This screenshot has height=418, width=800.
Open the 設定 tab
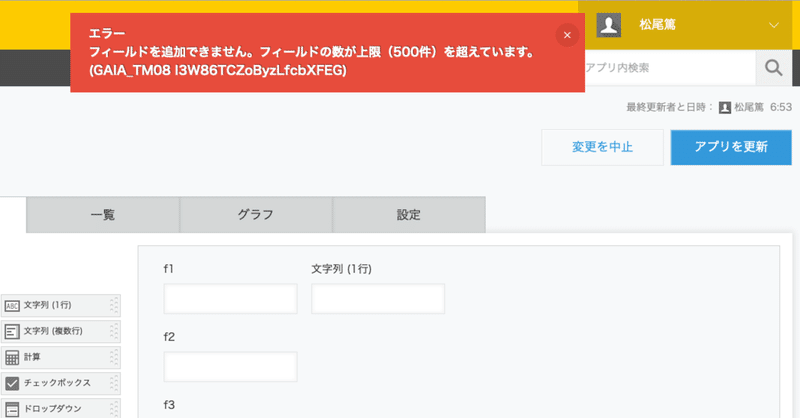[409, 215]
